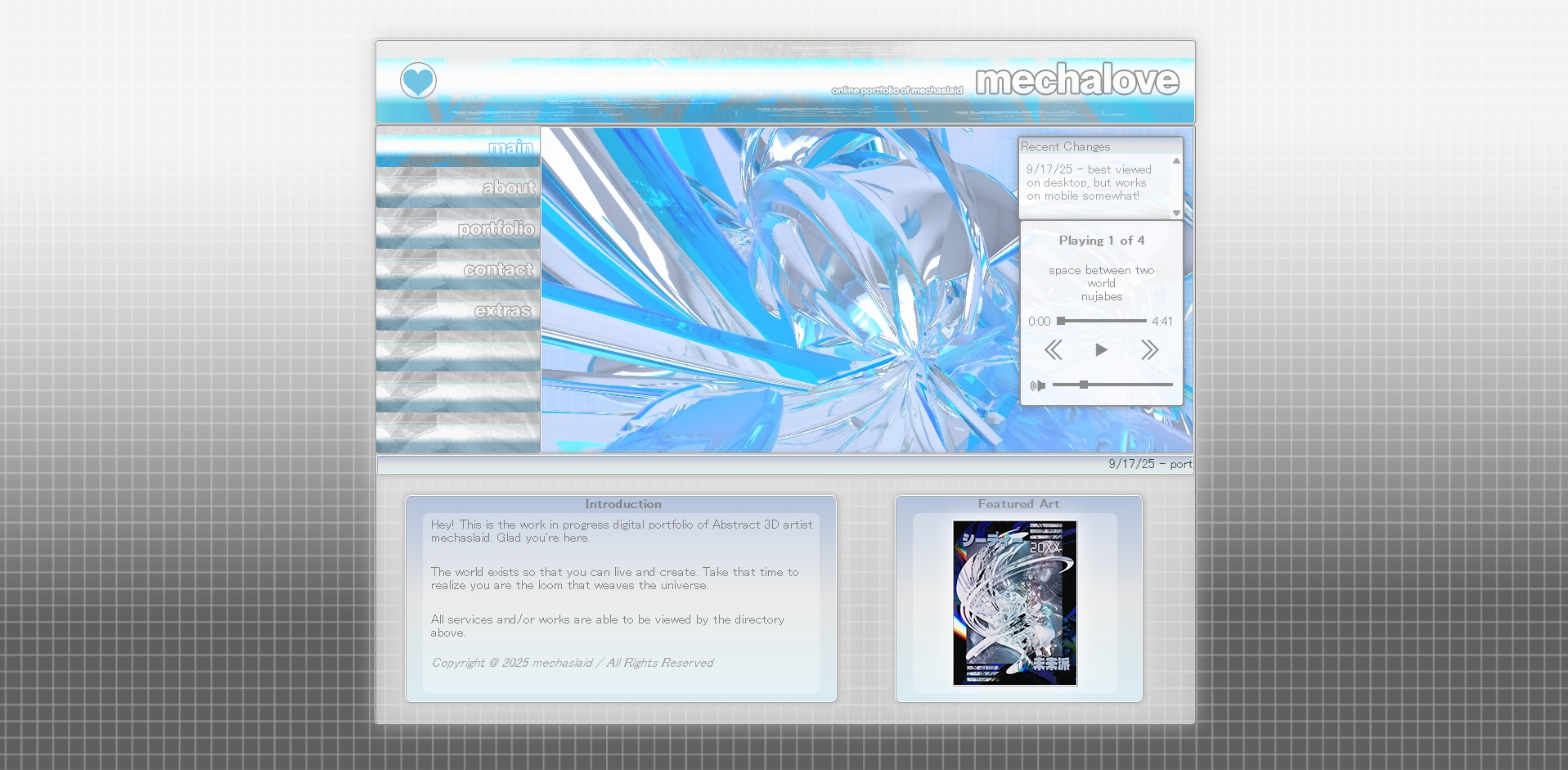This screenshot has width=1568, height=770.
Task: Skip to the next track
Action: tap(1149, 350)
